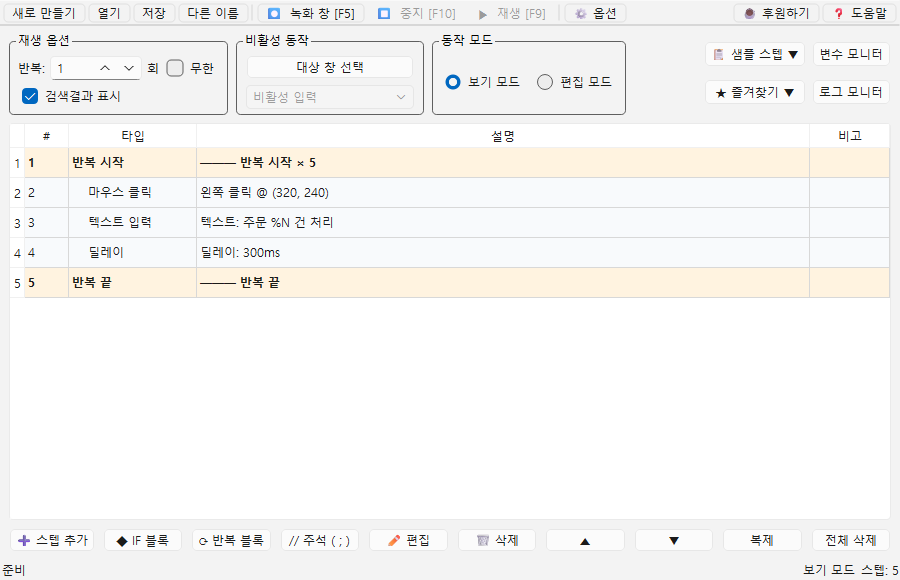Increase the 반복 count with up arrow

pos(104,68)
